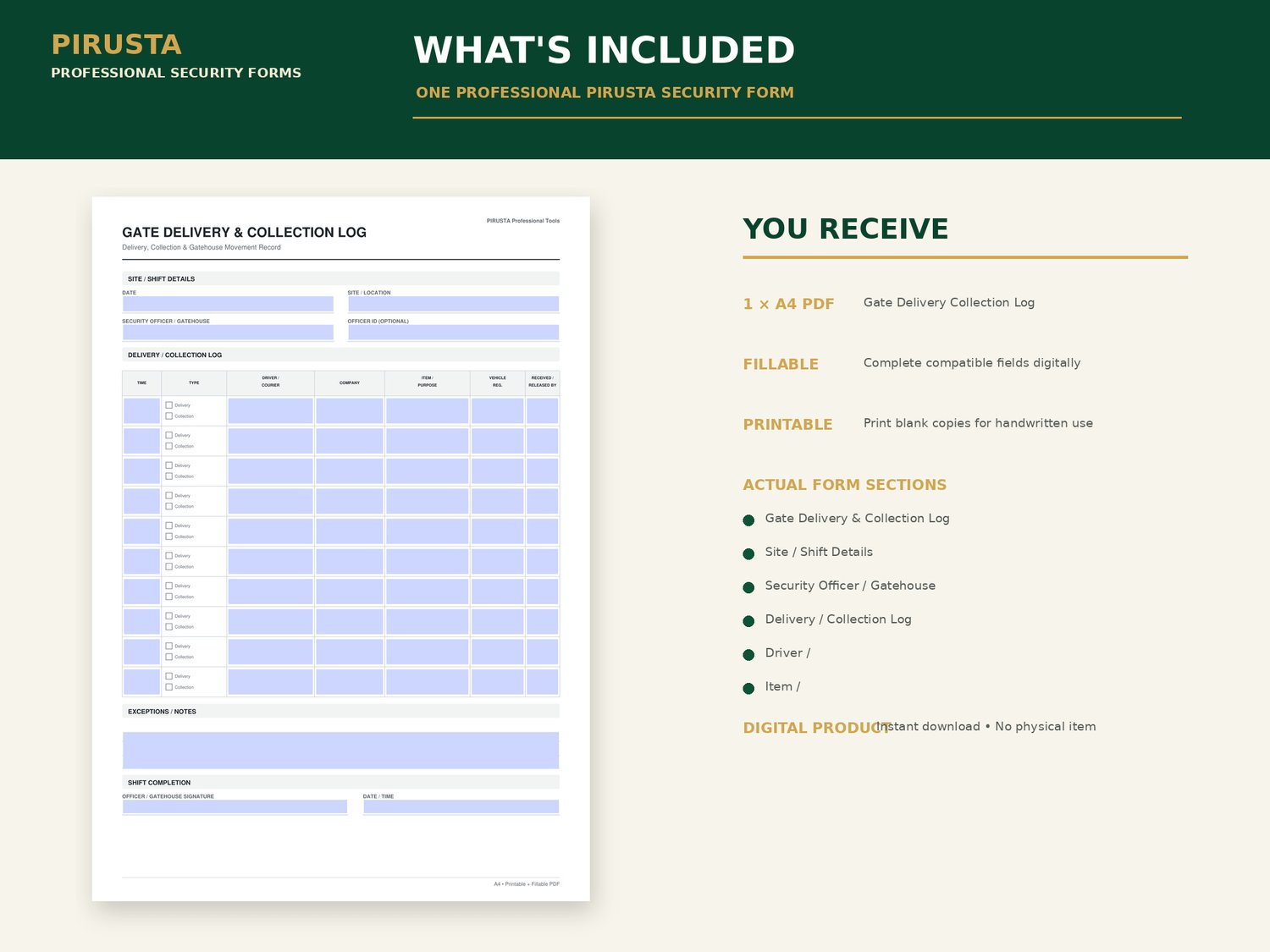1270x952 pixels.
Task: Tick the Collection checkbox in the third log row
Action: click(168, 476)
